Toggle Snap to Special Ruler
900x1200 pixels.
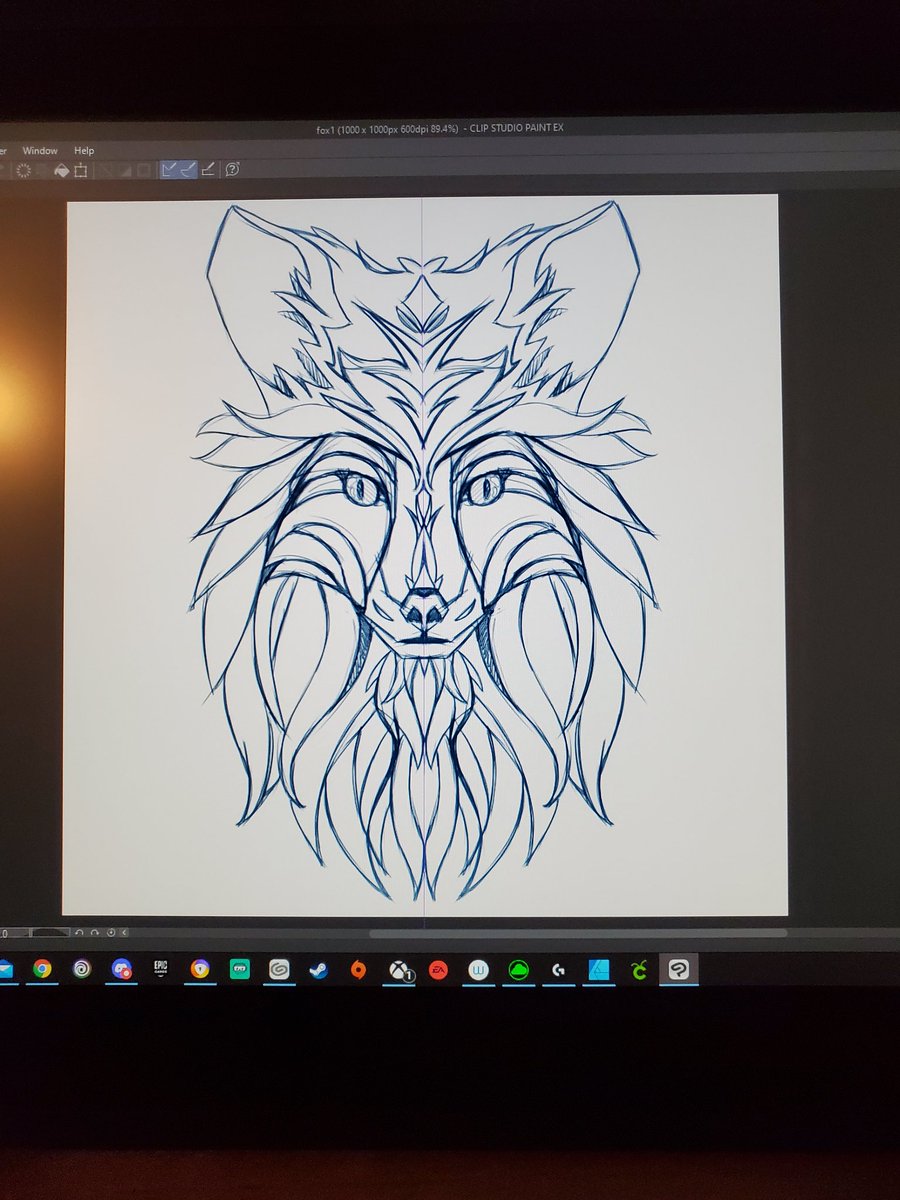187,169
